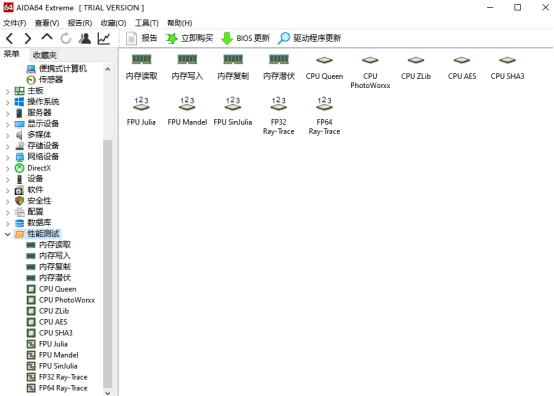
Task: Click the 报告 report button
Action: (142, 38)
